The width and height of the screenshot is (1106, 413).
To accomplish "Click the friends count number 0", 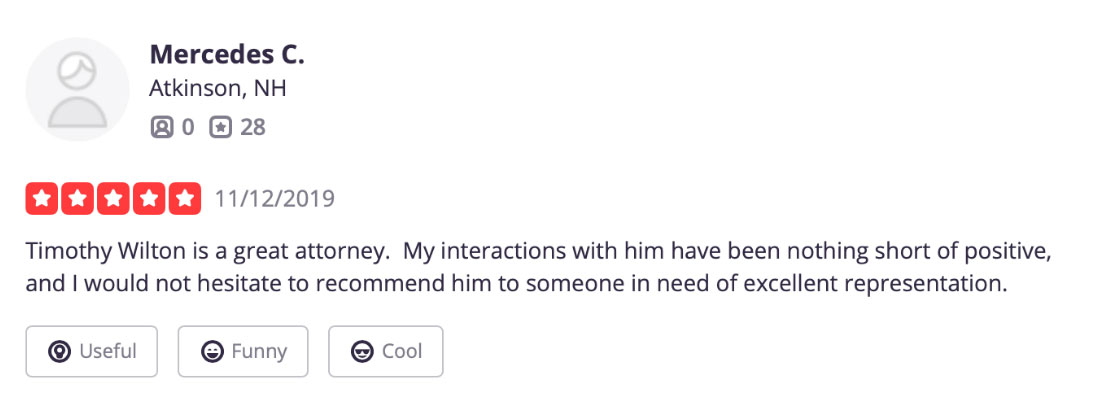I will tap(188, 128).
